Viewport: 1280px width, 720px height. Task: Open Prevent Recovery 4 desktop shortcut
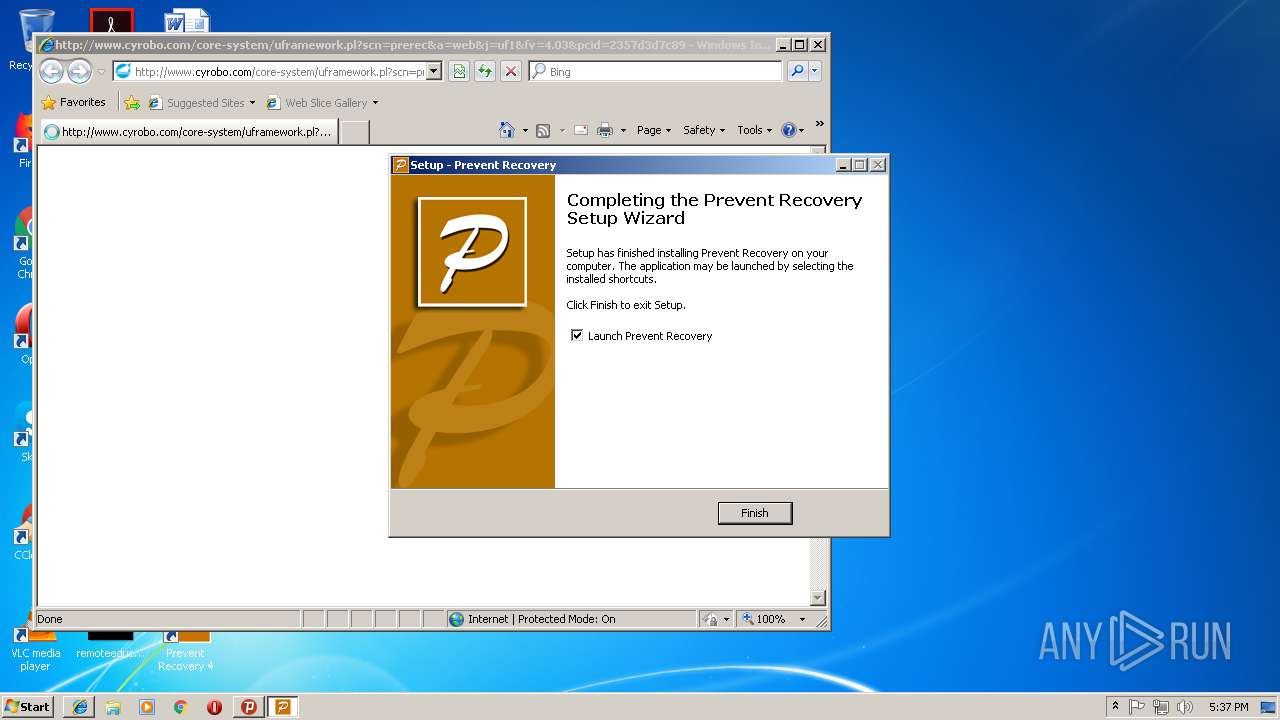click(186, 650)
